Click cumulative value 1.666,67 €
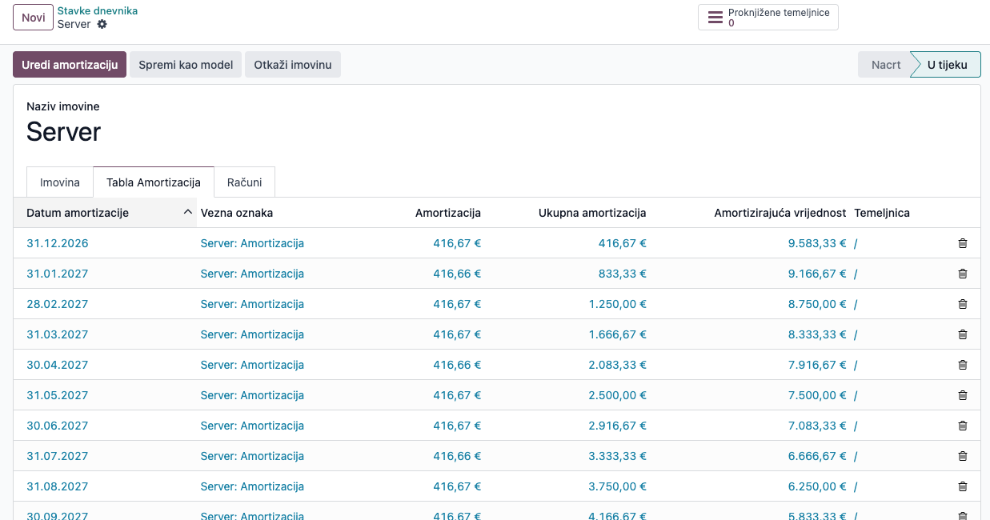990x520 pixels. click(617, 334)
